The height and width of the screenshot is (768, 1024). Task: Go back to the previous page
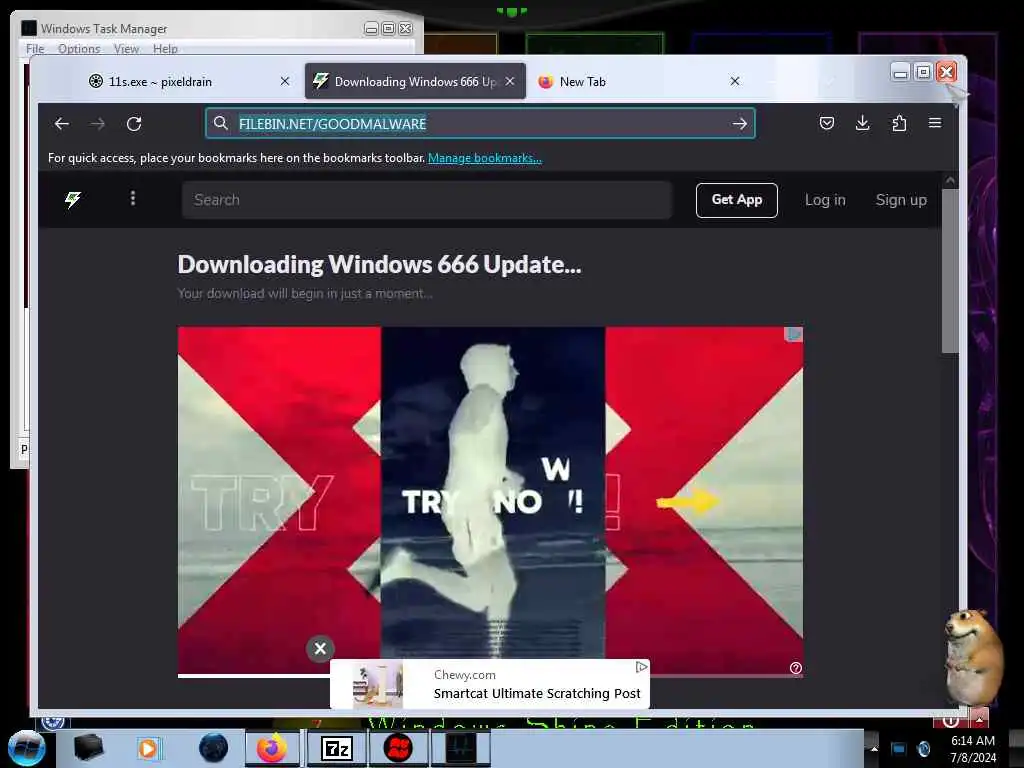pos(62,123)
